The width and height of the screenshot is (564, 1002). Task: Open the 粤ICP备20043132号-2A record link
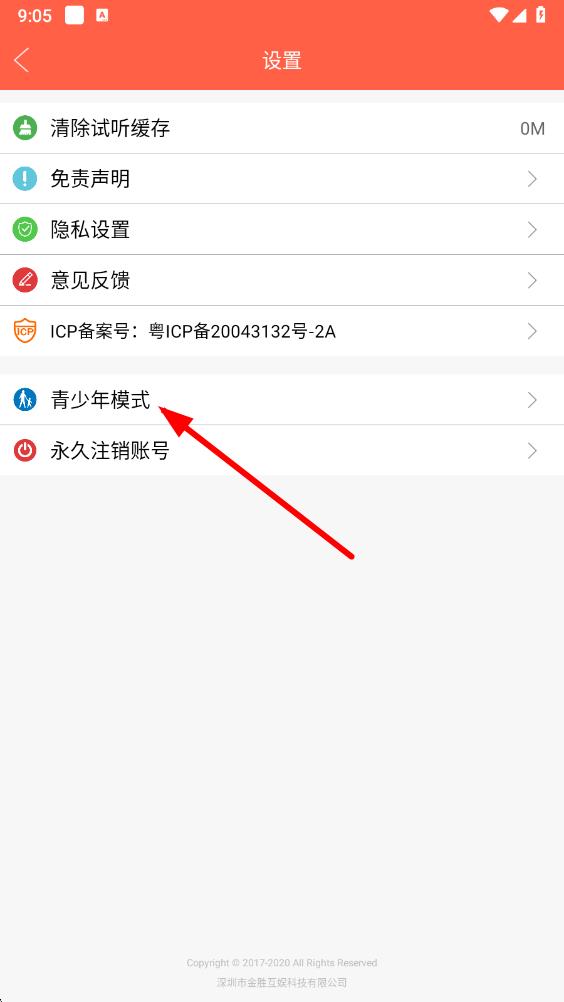pos(242,332)
